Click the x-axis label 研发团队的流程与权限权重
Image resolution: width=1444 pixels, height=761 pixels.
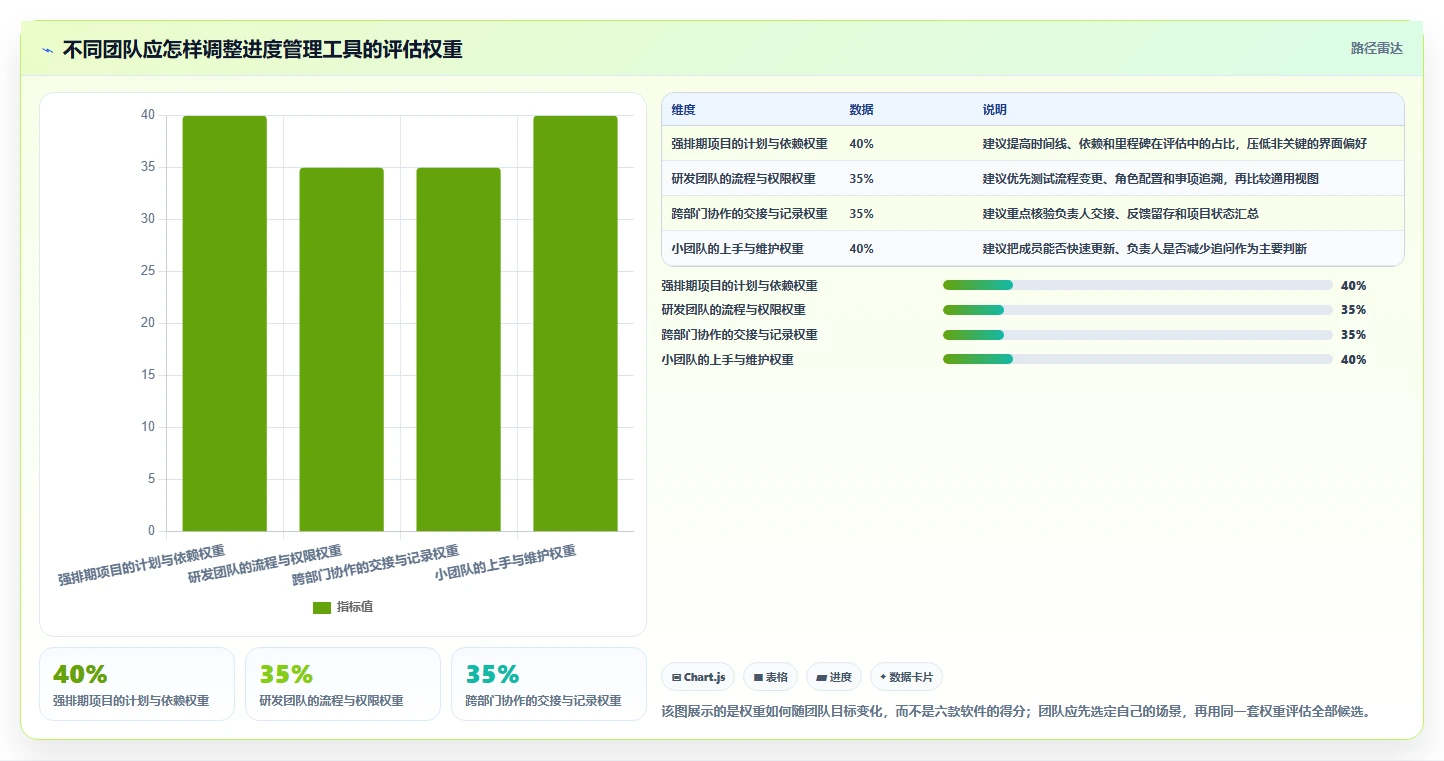[265, 565]
